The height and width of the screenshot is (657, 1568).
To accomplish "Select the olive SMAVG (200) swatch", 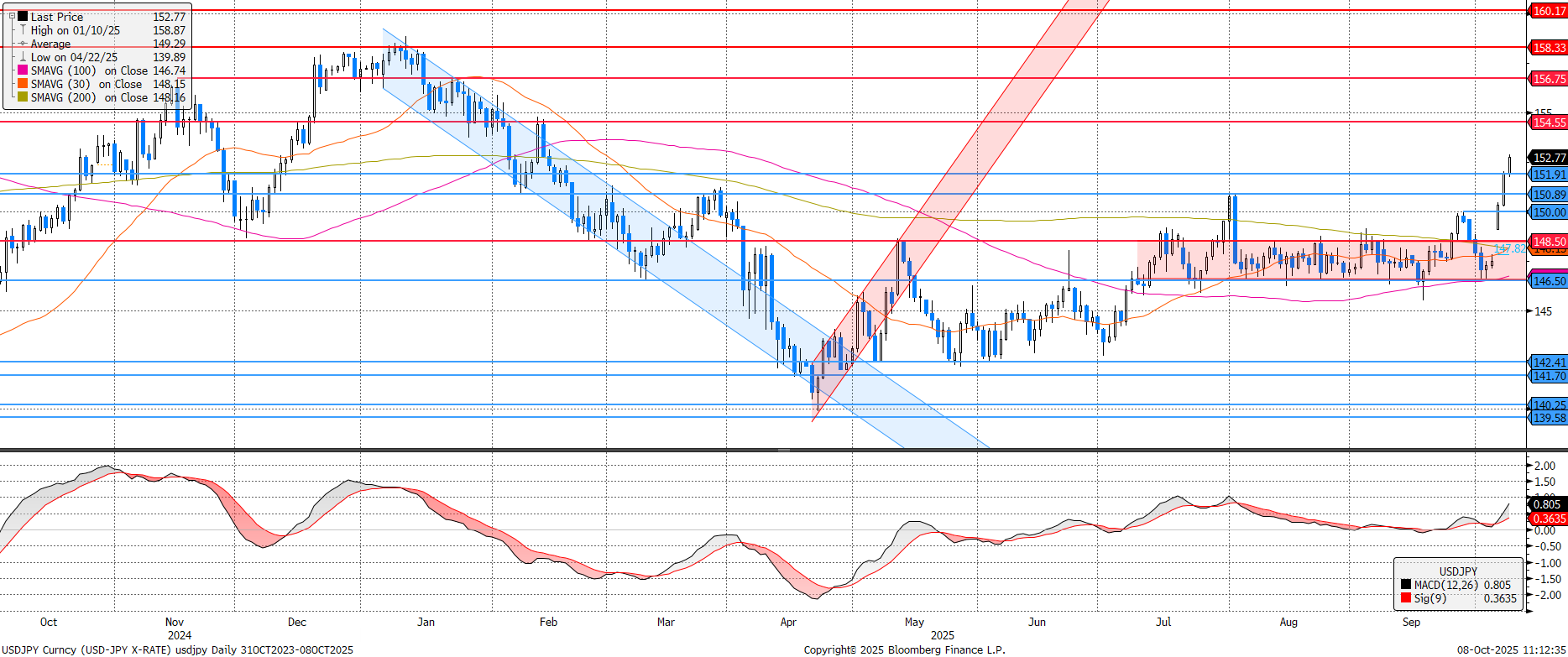I will (x=23, y=97).
